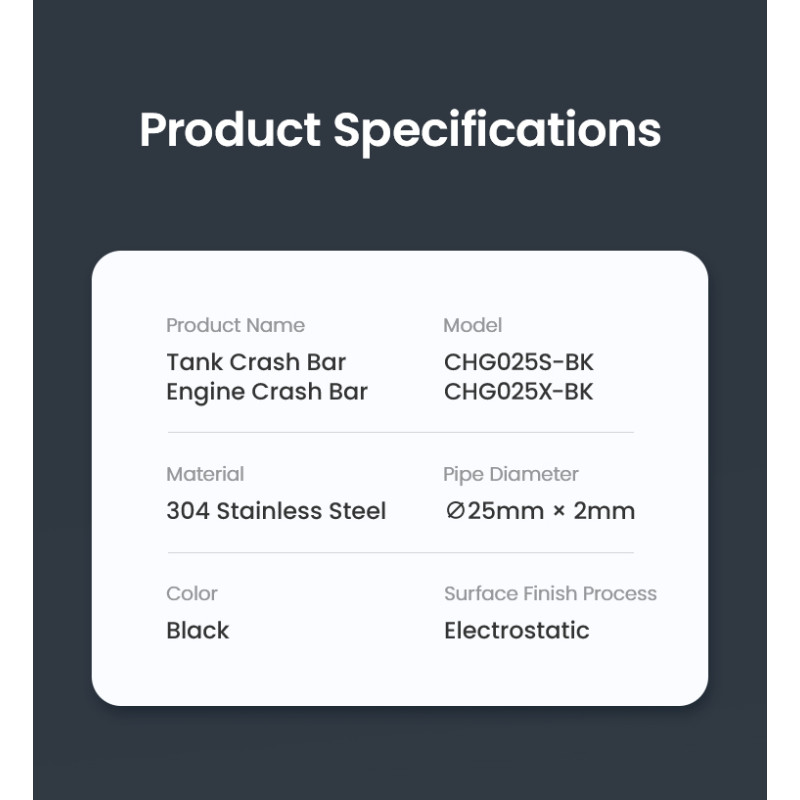Image resolution: width=800 pixels, height=800 pixels.
Task: Click the "304 Stainless Steel" value
Action: [276, 511]
